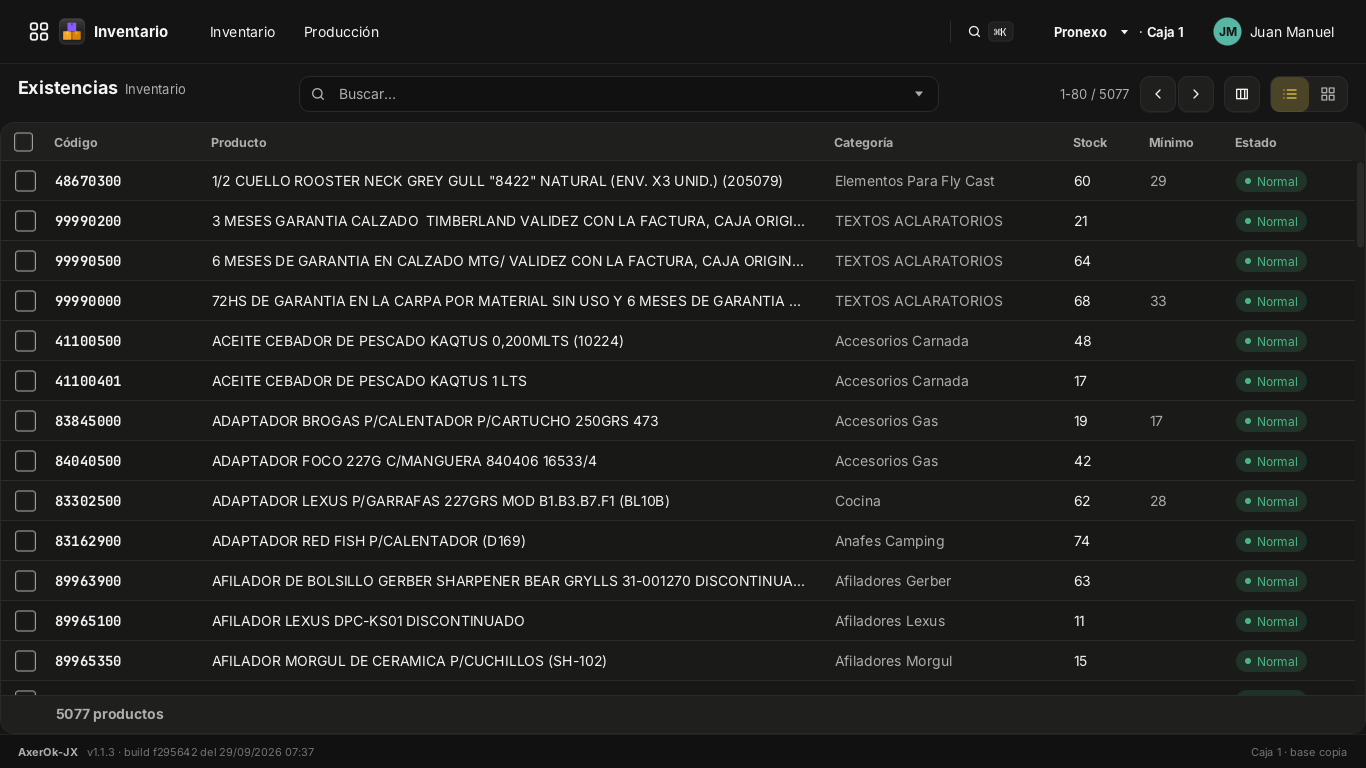Click the Inventario breadcrumb next to Existencias
The width and height of the screenshot is (1366, 768).
pos(155,89)
